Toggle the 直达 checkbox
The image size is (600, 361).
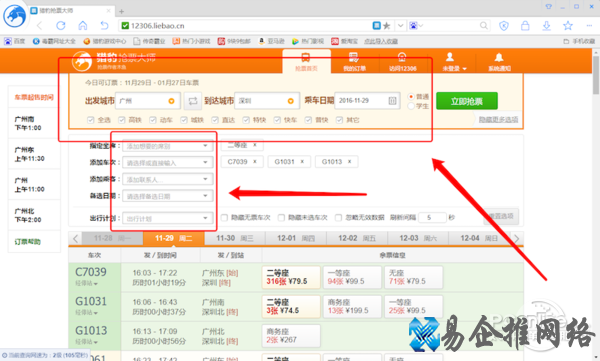[x=215, y=120]
